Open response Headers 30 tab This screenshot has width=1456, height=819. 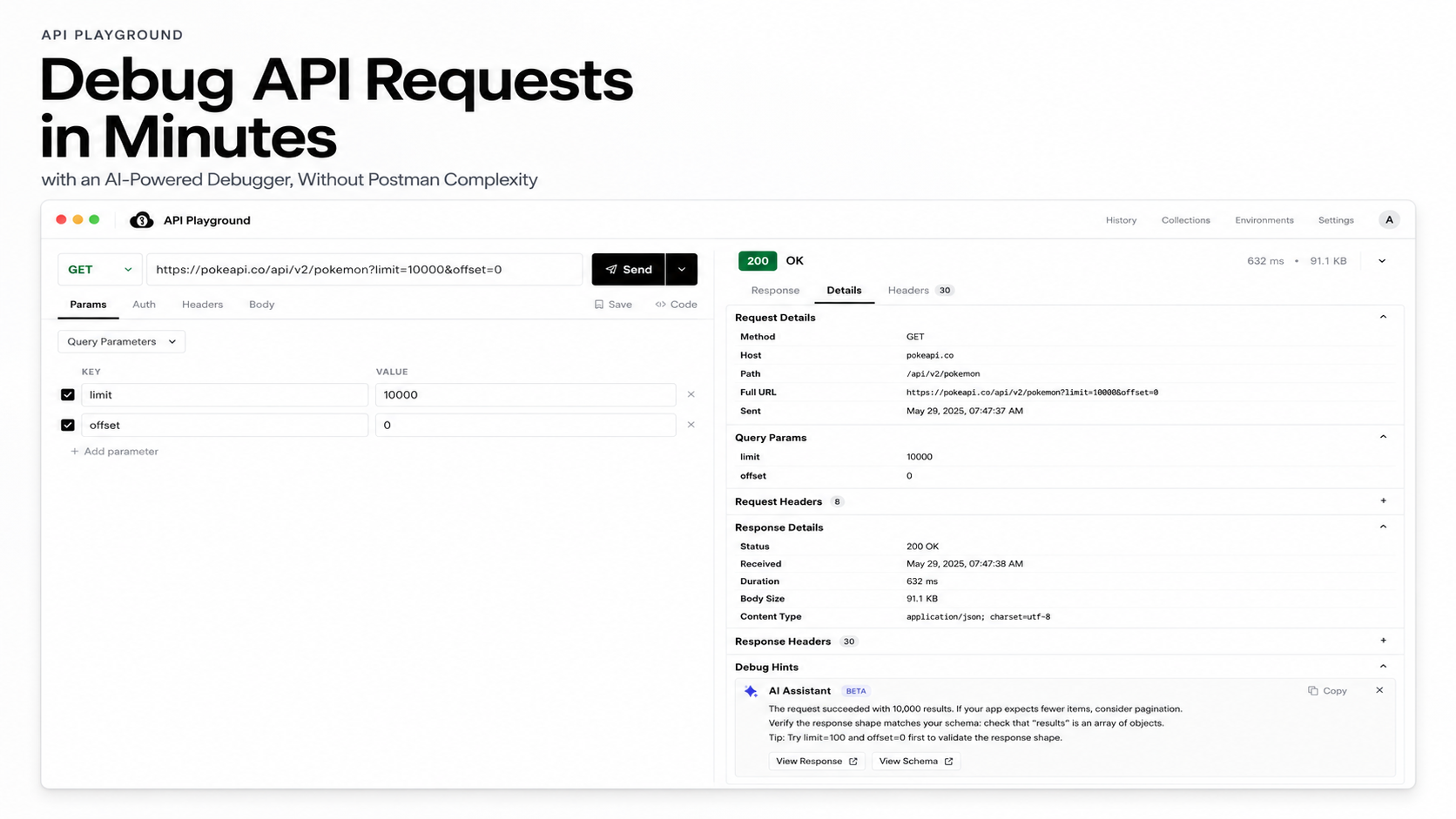coord(920,291)
